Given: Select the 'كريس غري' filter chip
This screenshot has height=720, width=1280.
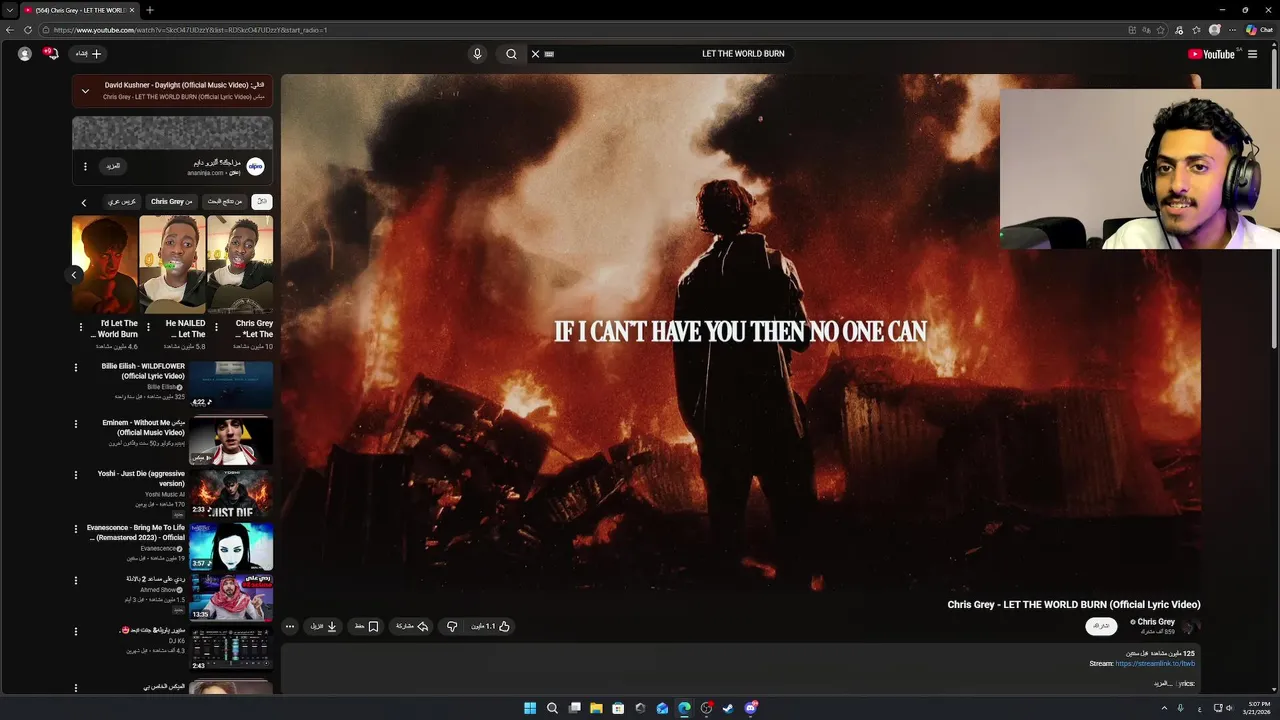Looking at the screenshot, I should [x=122, y=201].
